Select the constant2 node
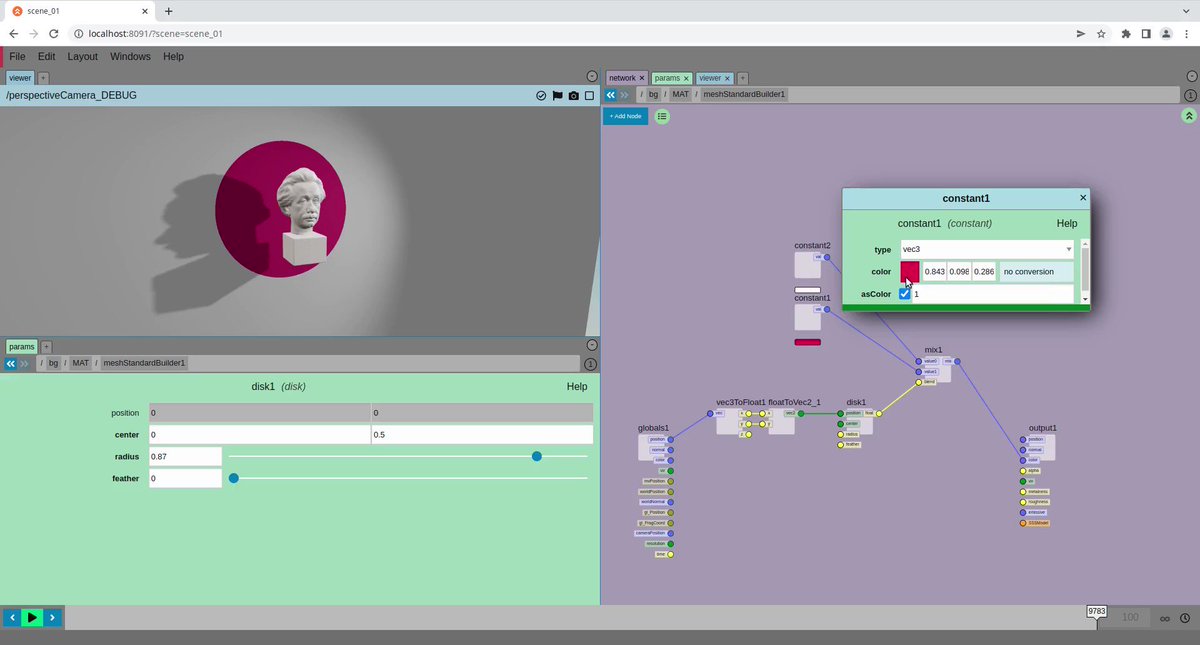 [808, 265]
